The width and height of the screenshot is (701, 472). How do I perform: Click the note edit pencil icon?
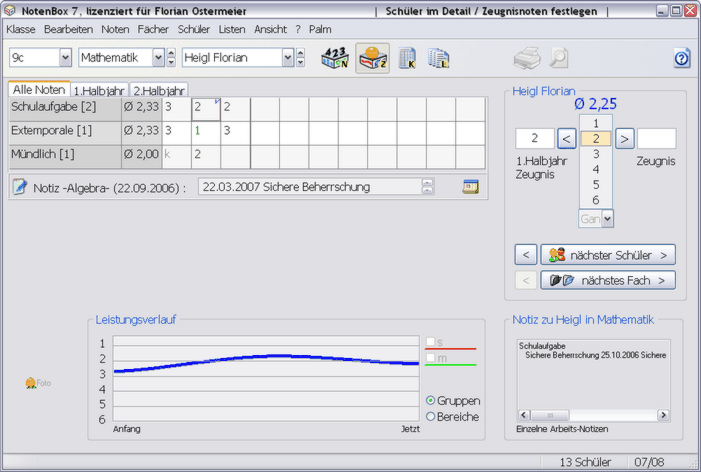[x=19, y=187]
